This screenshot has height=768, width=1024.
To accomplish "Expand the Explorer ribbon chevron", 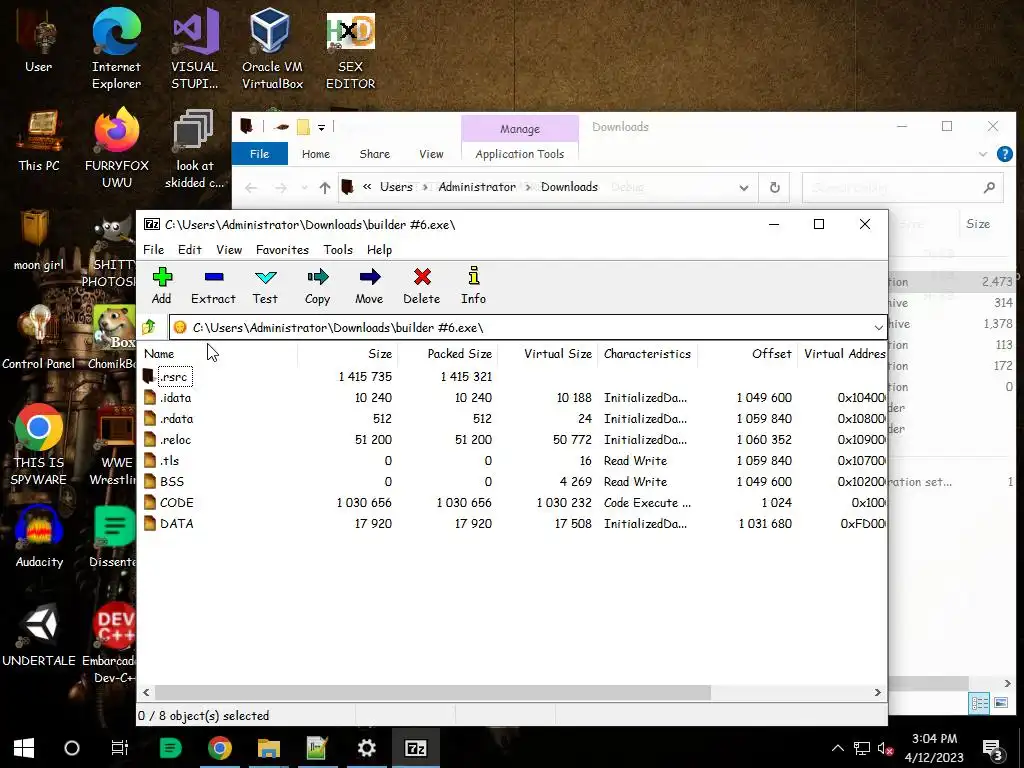I will (983, 154).
